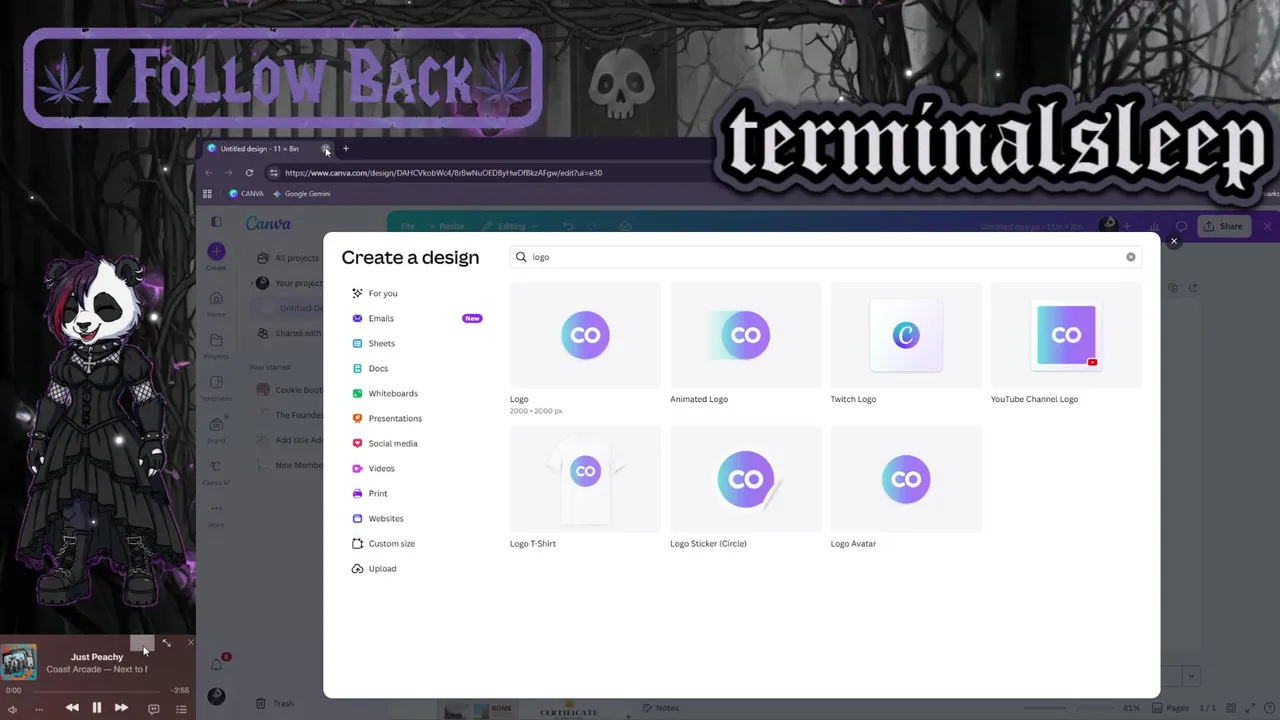This screenshot has height=720, width=1280.
Task: Select the Logo T-Shirt thumbnail
Action: click(585, 479)
